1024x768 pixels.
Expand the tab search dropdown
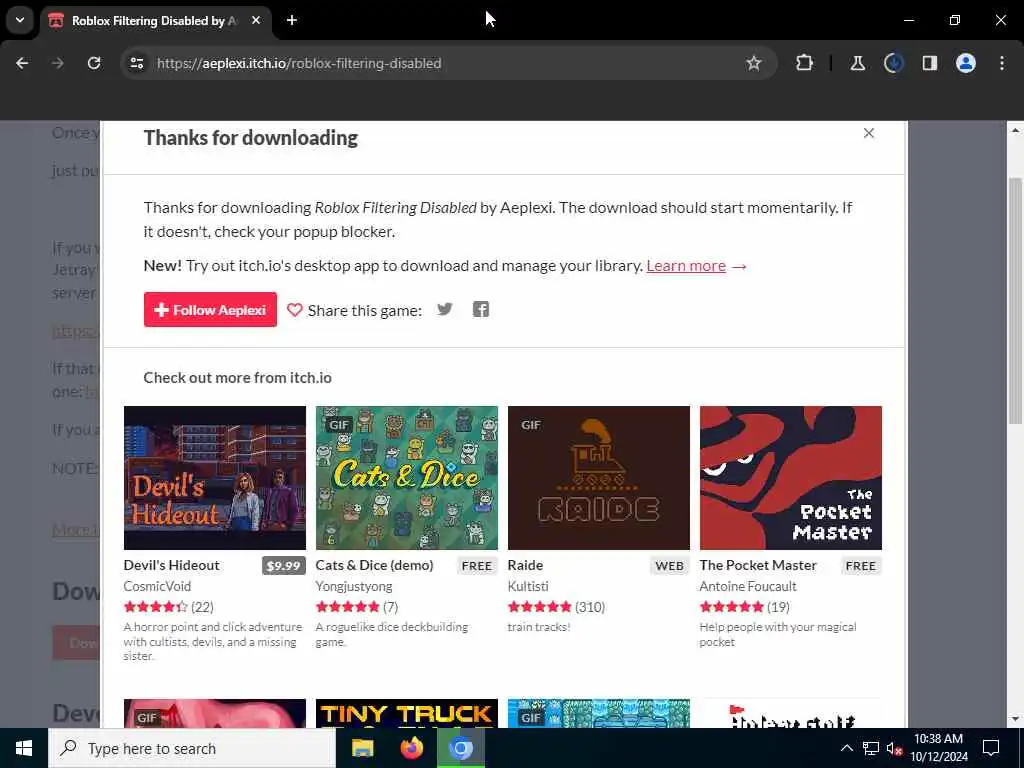coord(20,20)
